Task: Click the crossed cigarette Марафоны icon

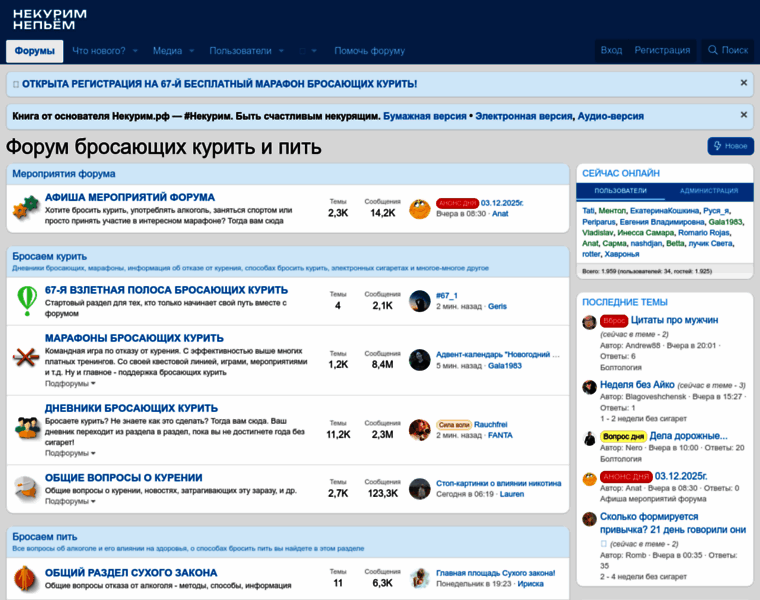Action: tap(26, 358)
